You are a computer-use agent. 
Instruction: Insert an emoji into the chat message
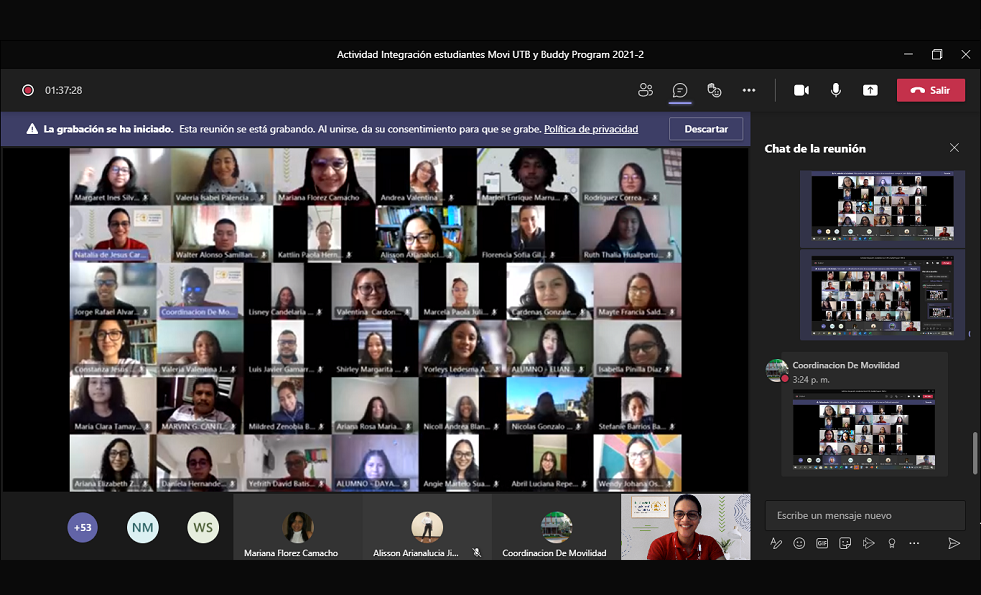(797, 543)
